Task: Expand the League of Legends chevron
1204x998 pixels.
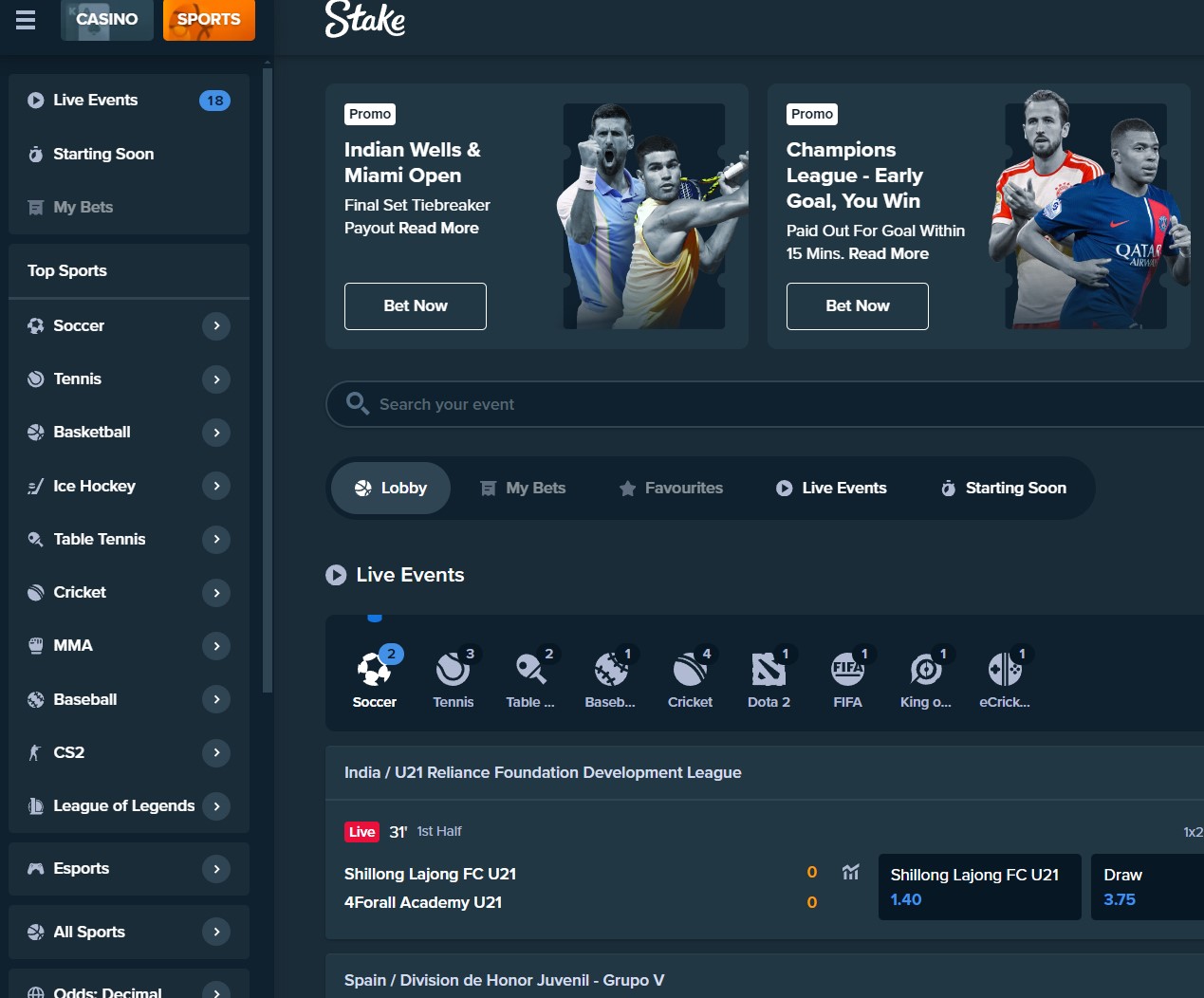Action: (216, 805)
